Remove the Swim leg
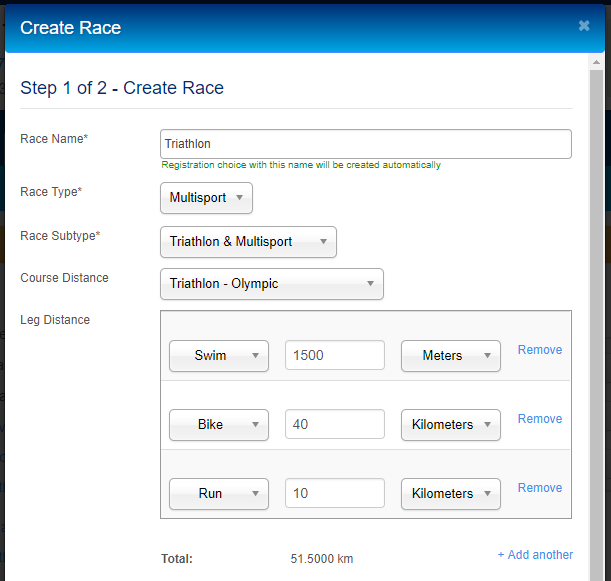611x581 pixels. [x=540, y=350]
